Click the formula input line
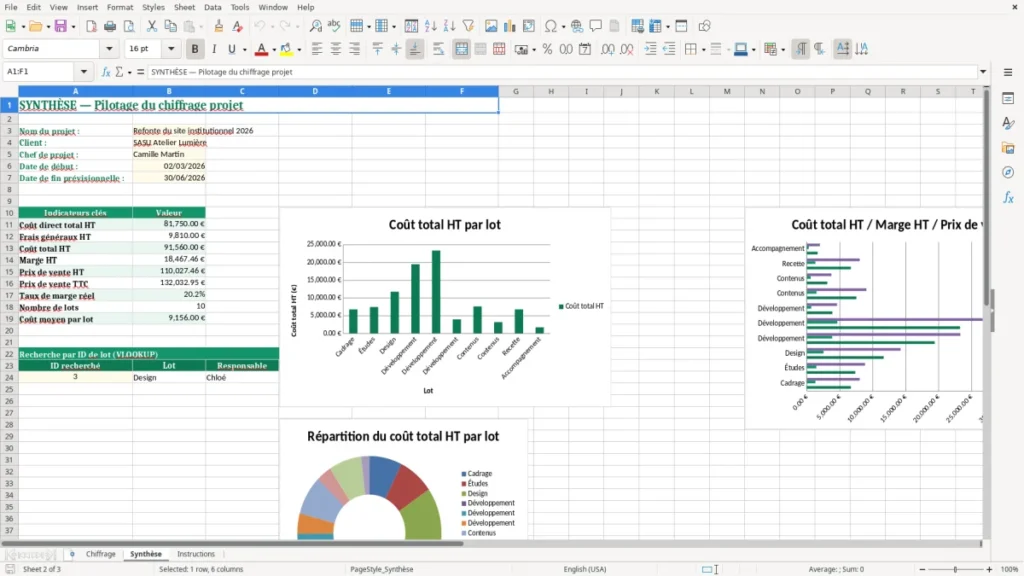The height and width of the screenshot is (576, 1024). 562,72
